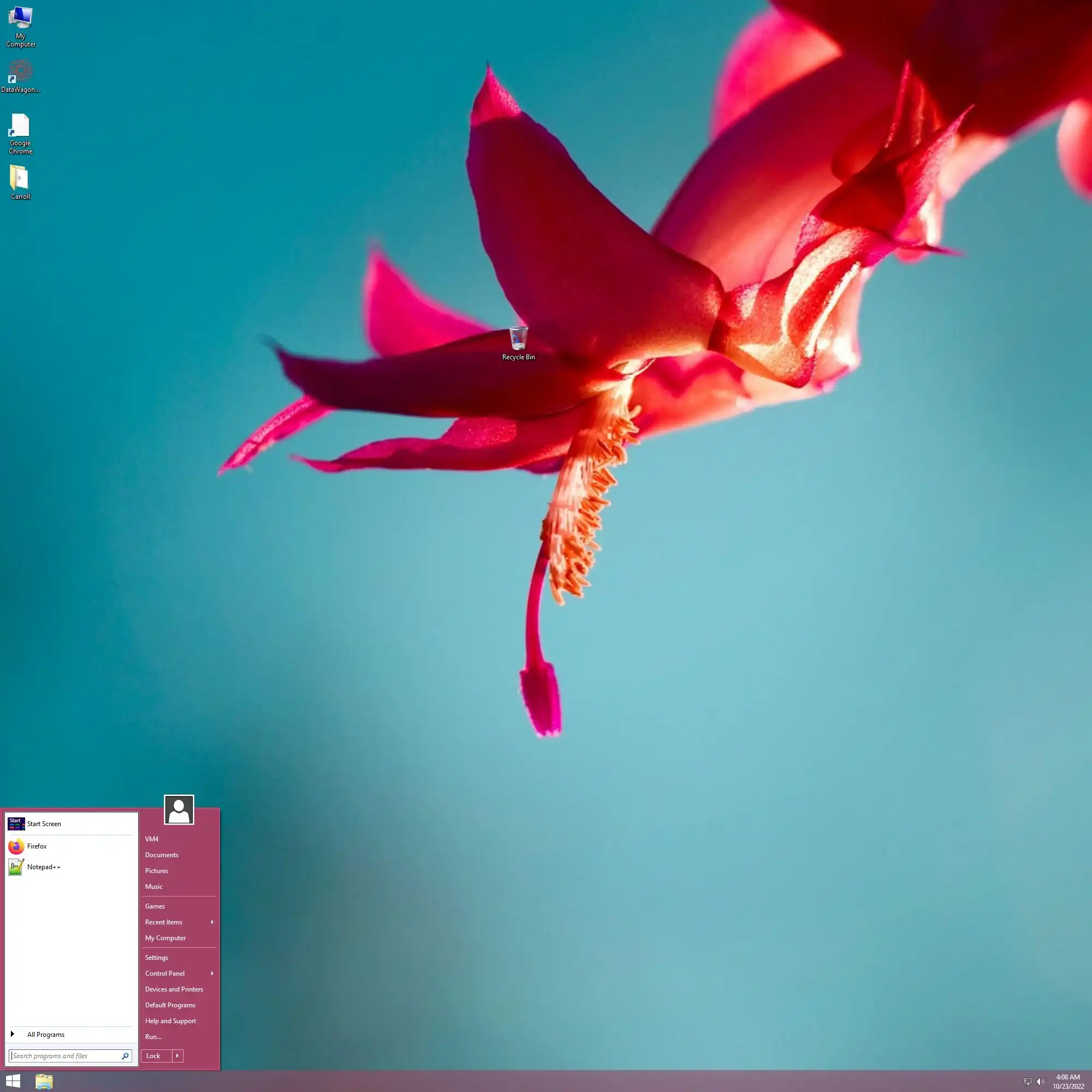Open the Recycle Bin icon
This screenshot has width=1092, height=1092.
click(518, 339)
